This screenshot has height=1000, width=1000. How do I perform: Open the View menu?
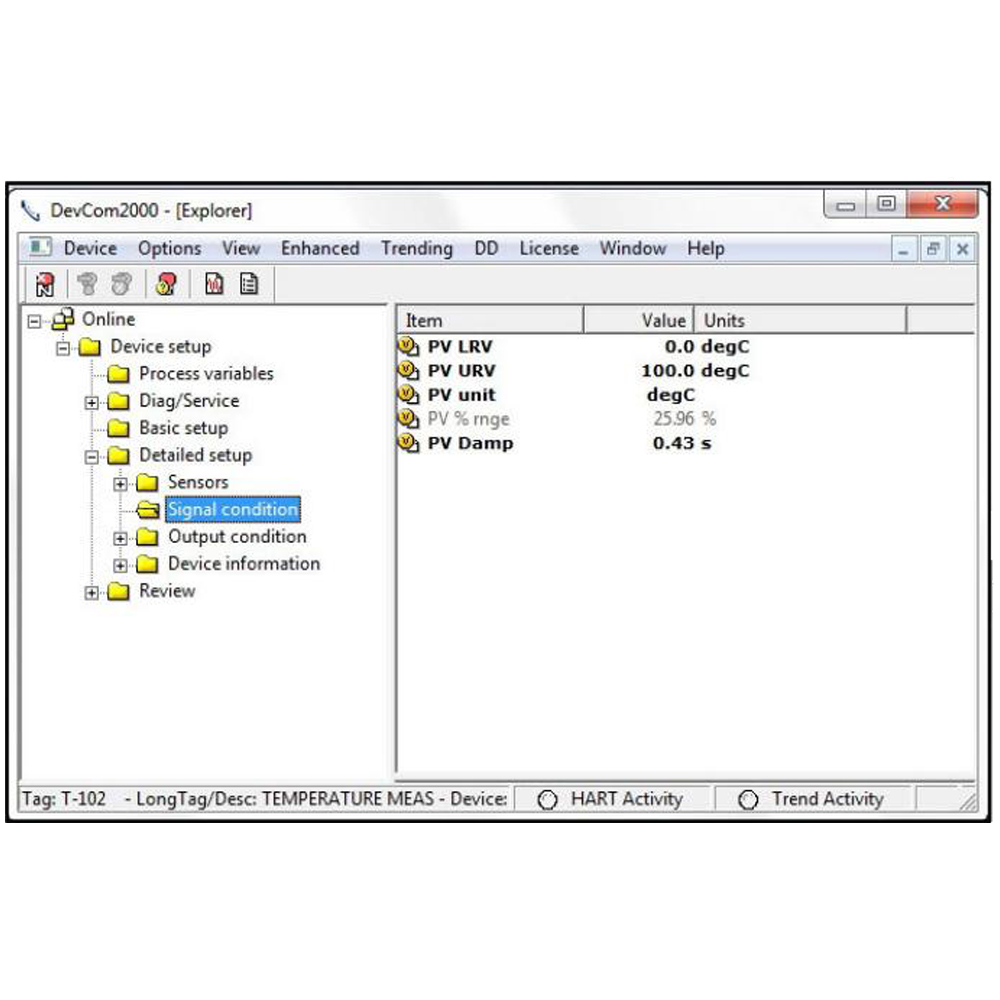pyautogui.click(x=241, y=248)
